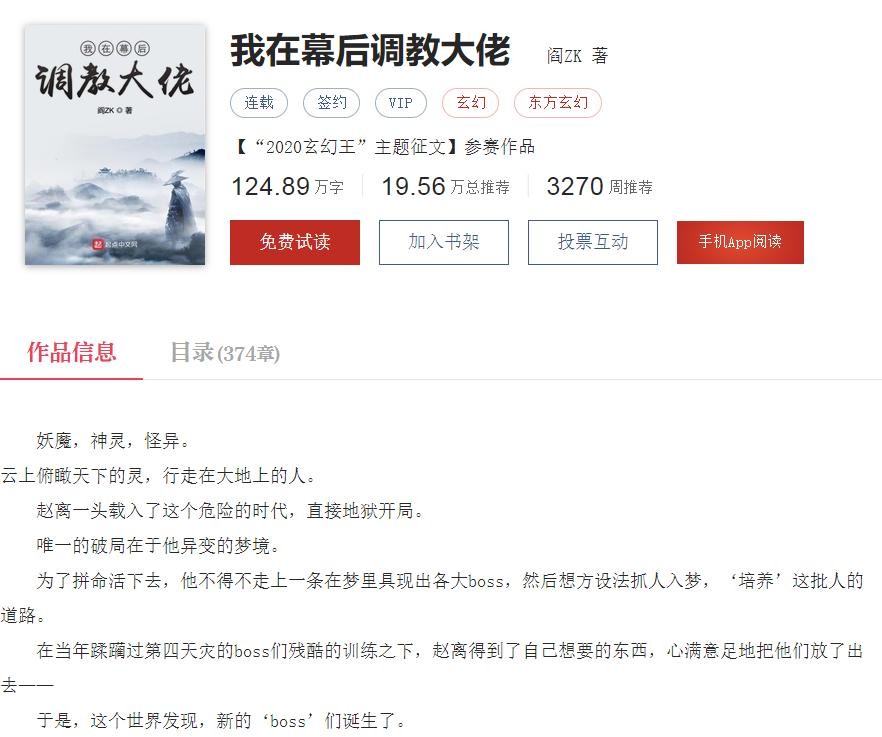This screenshot has width=882, height=737.
Task: Open author 阎ZK link
Action: point(564,55)
